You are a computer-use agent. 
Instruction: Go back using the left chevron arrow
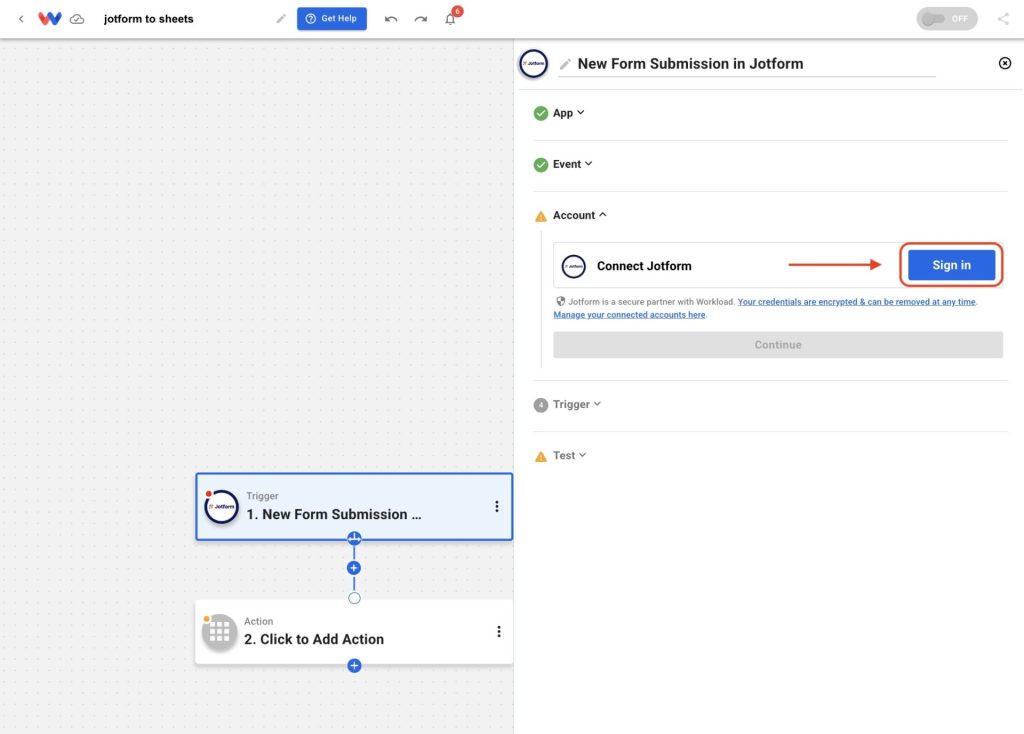pyautogui.click(x=21, y=19)
